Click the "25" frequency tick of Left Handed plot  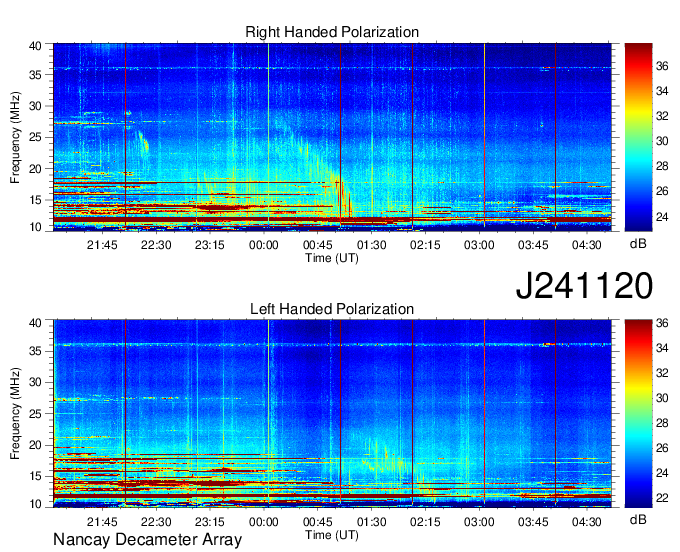tap(35, 414)
